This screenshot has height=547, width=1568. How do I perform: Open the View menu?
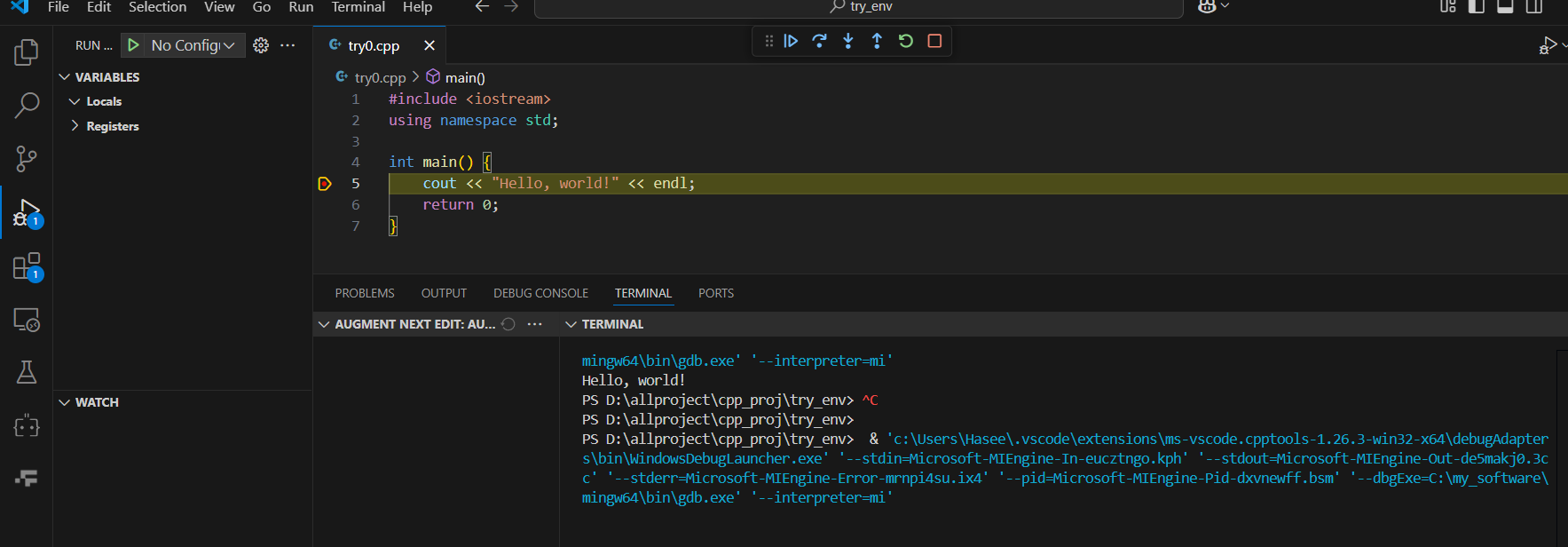point(219,7)
